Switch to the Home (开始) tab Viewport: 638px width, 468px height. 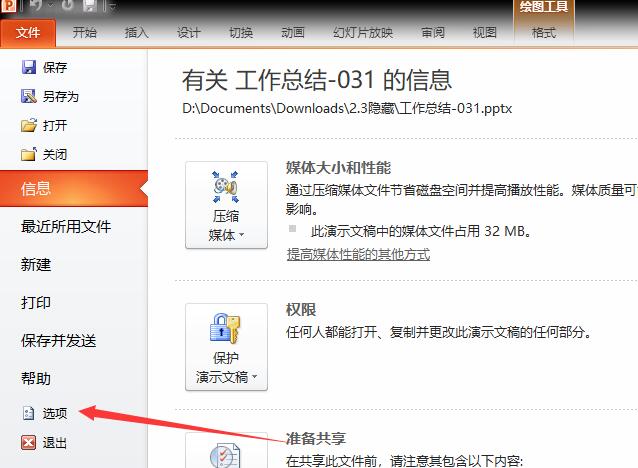click(85, 33)
